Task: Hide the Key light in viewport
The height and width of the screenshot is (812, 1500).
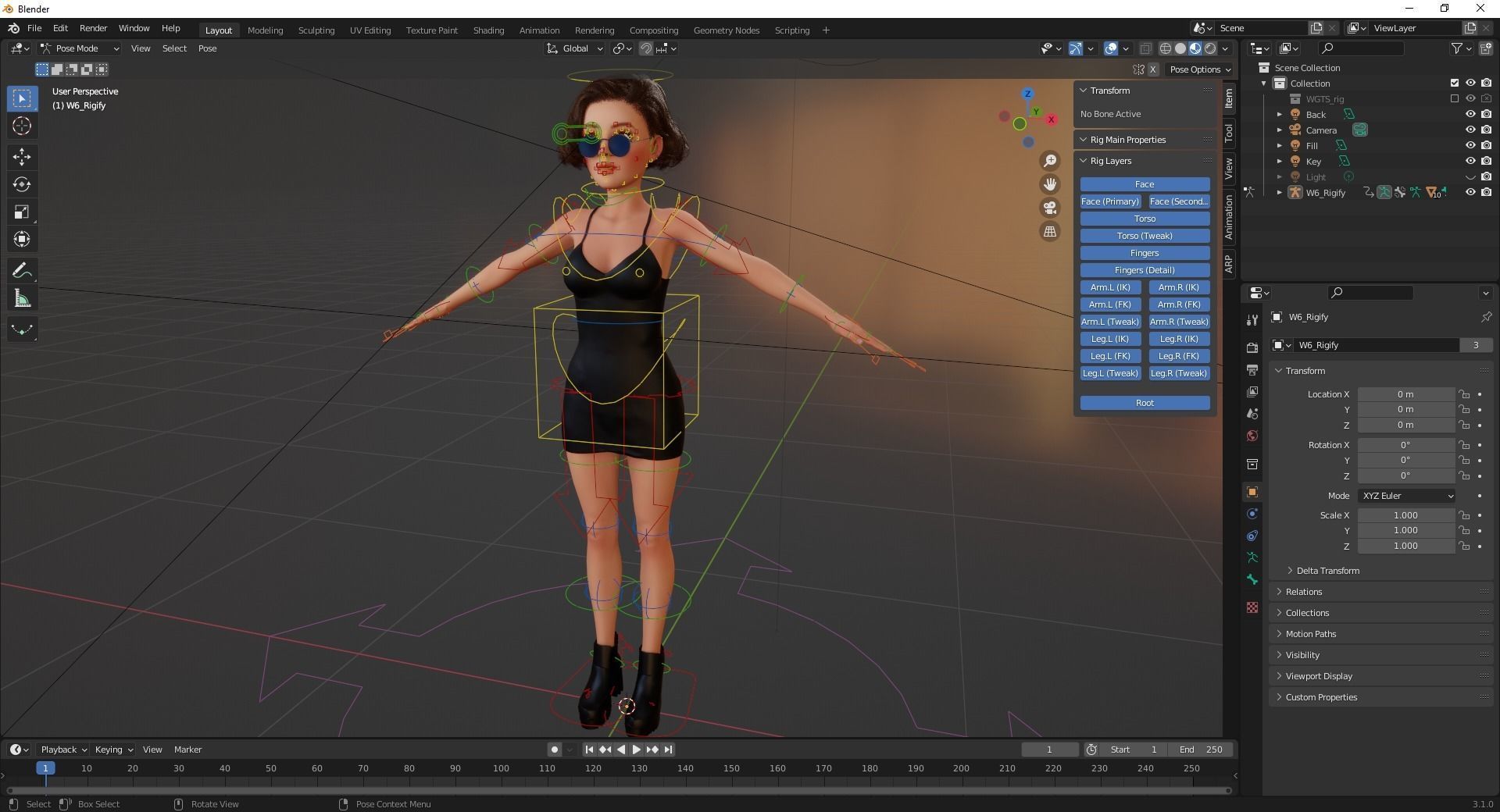Action: [x=1470, y=161]
